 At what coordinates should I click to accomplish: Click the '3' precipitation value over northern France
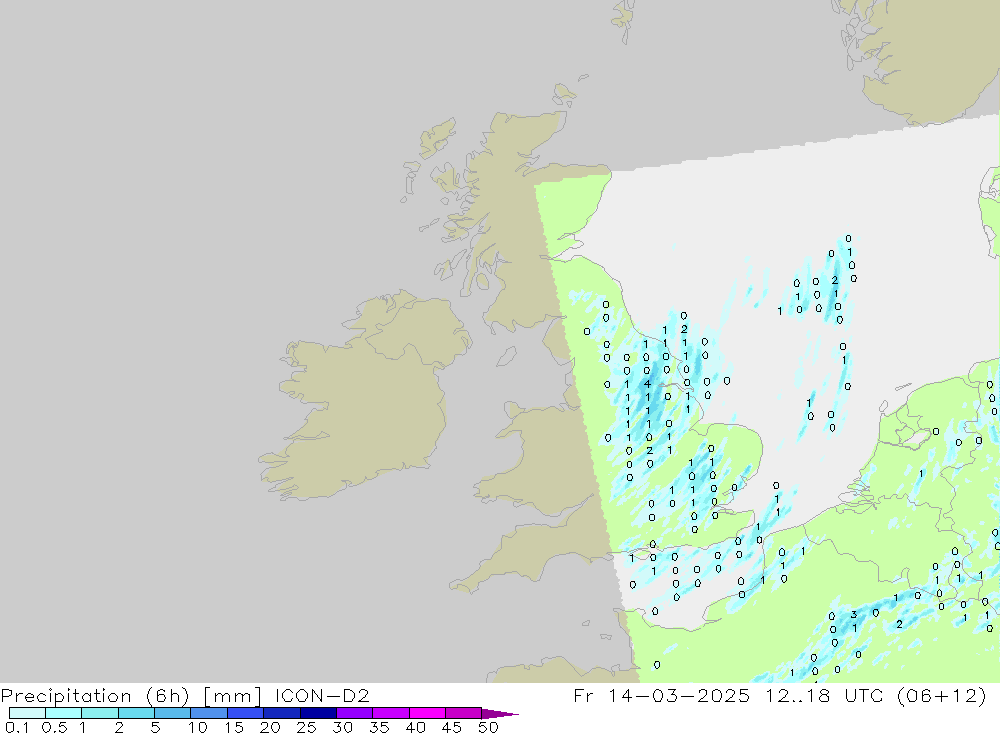click(x=854, y=615)
